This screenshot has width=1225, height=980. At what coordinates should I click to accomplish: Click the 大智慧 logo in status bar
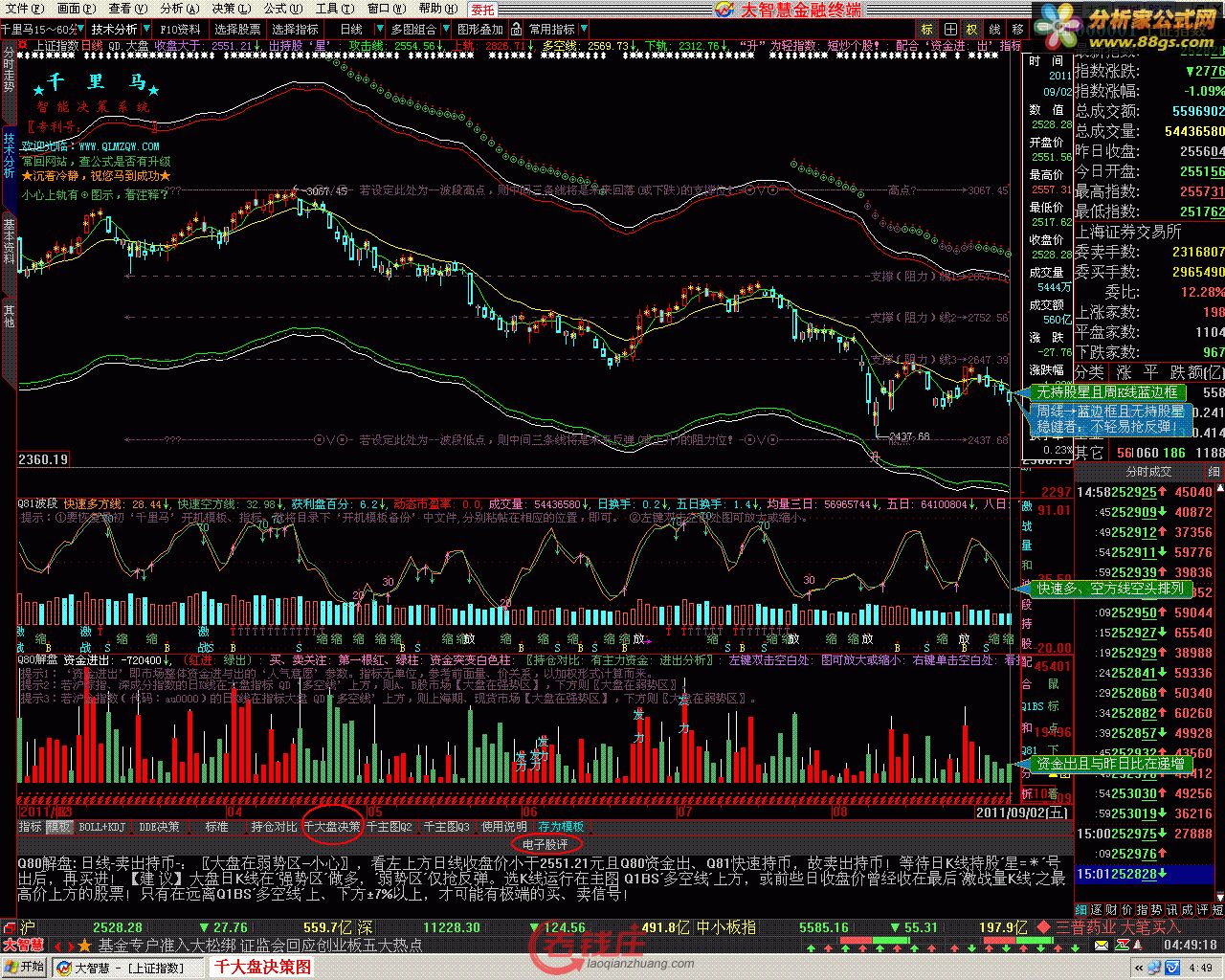pyautogui.click(x=23, y=944)
